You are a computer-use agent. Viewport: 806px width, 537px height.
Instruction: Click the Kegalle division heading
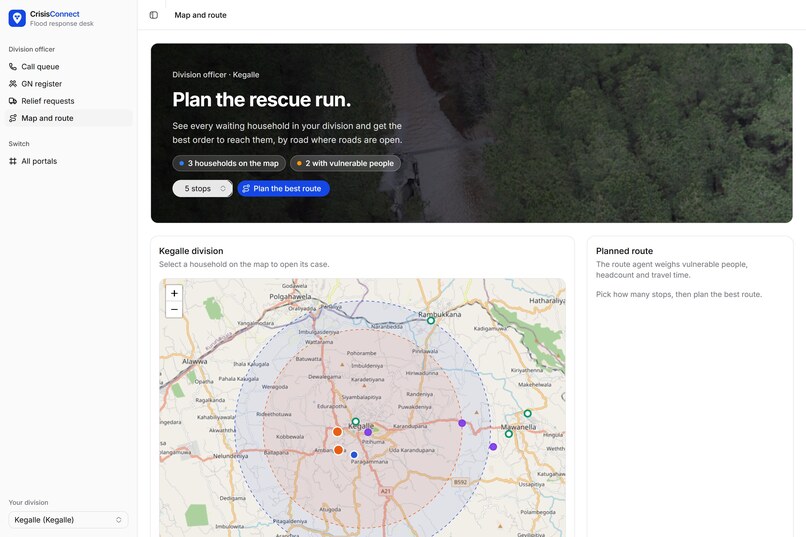pos(191,251)
